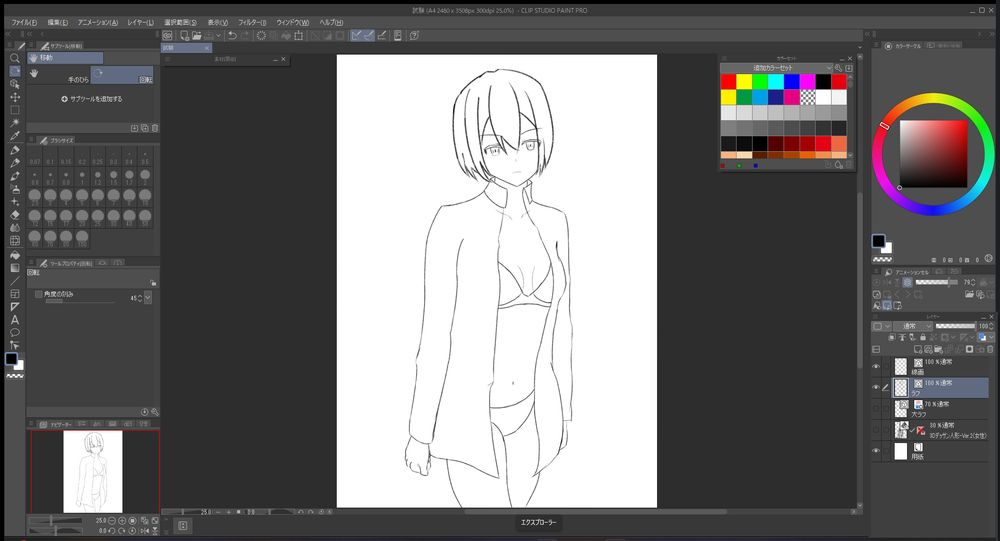Open the save dropdown arrow in command bar

pos(218,36)
